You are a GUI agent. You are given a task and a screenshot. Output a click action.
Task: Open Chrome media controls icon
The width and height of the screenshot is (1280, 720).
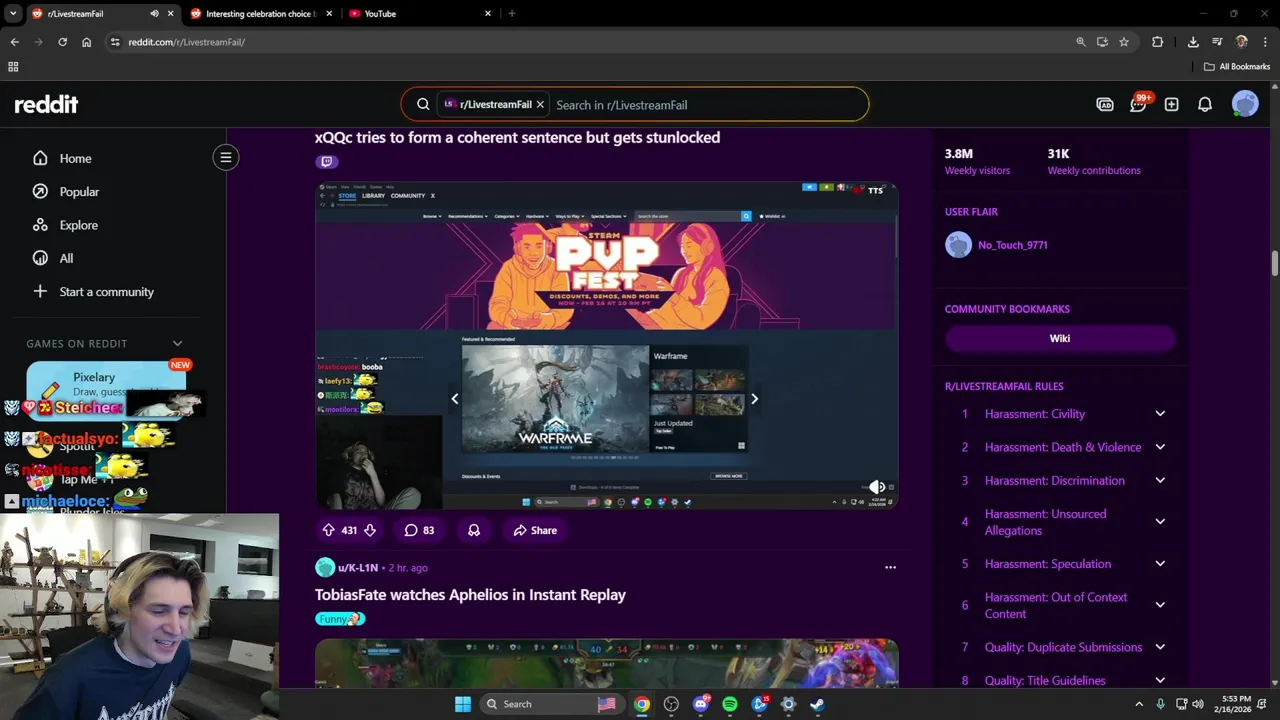(1217, 42)
